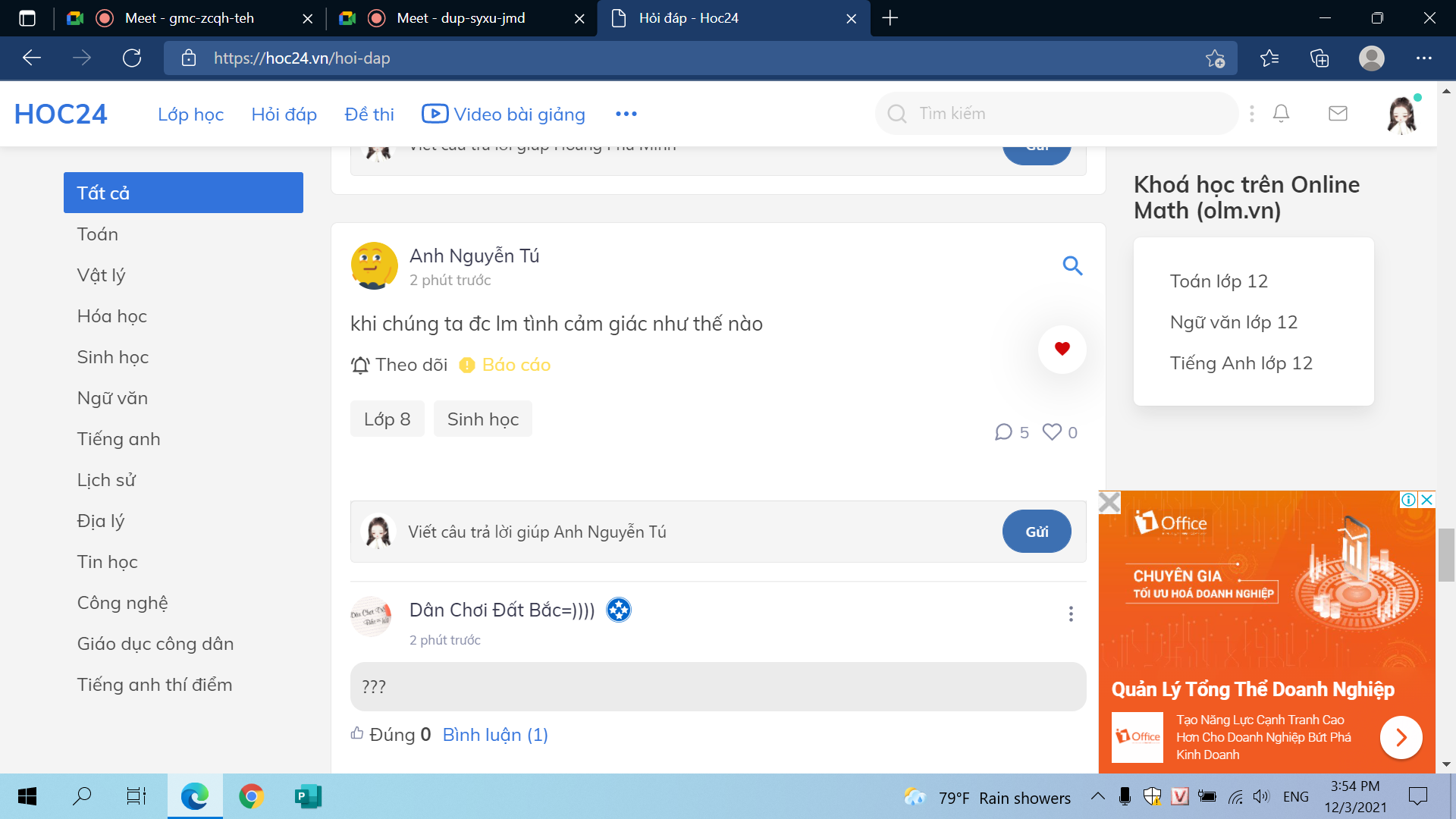Refresh the browser page
Screen dimensions: 1456x819
coord(132,58)
